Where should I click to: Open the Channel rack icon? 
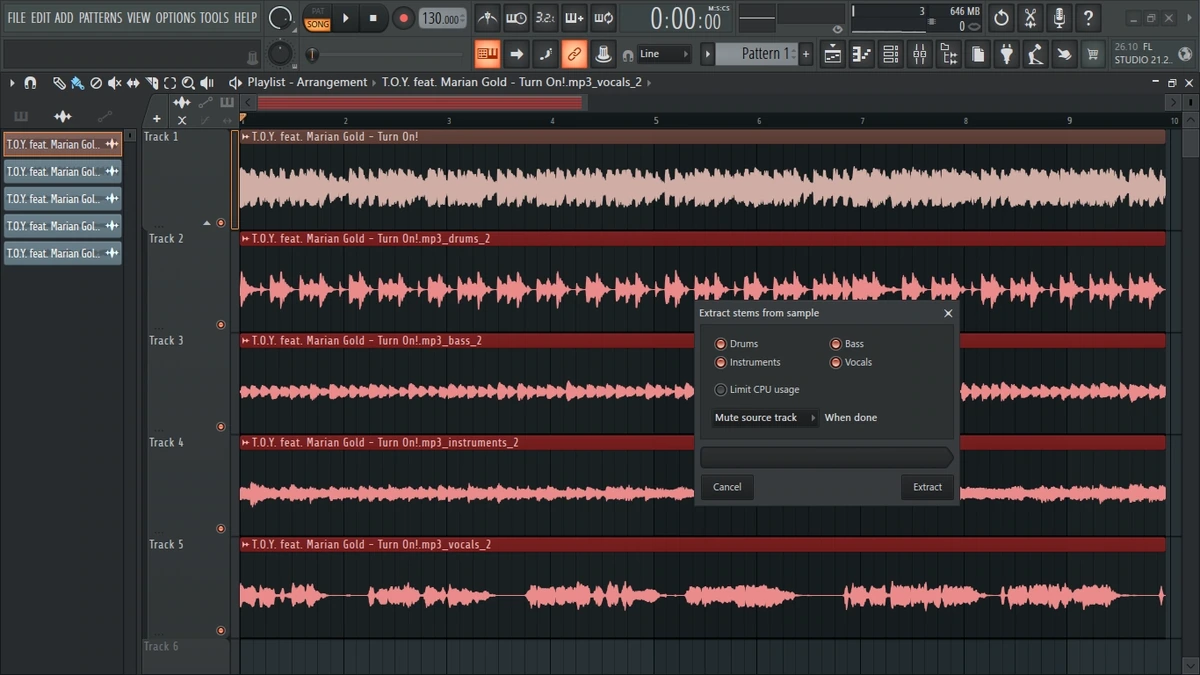click(890, 55)
